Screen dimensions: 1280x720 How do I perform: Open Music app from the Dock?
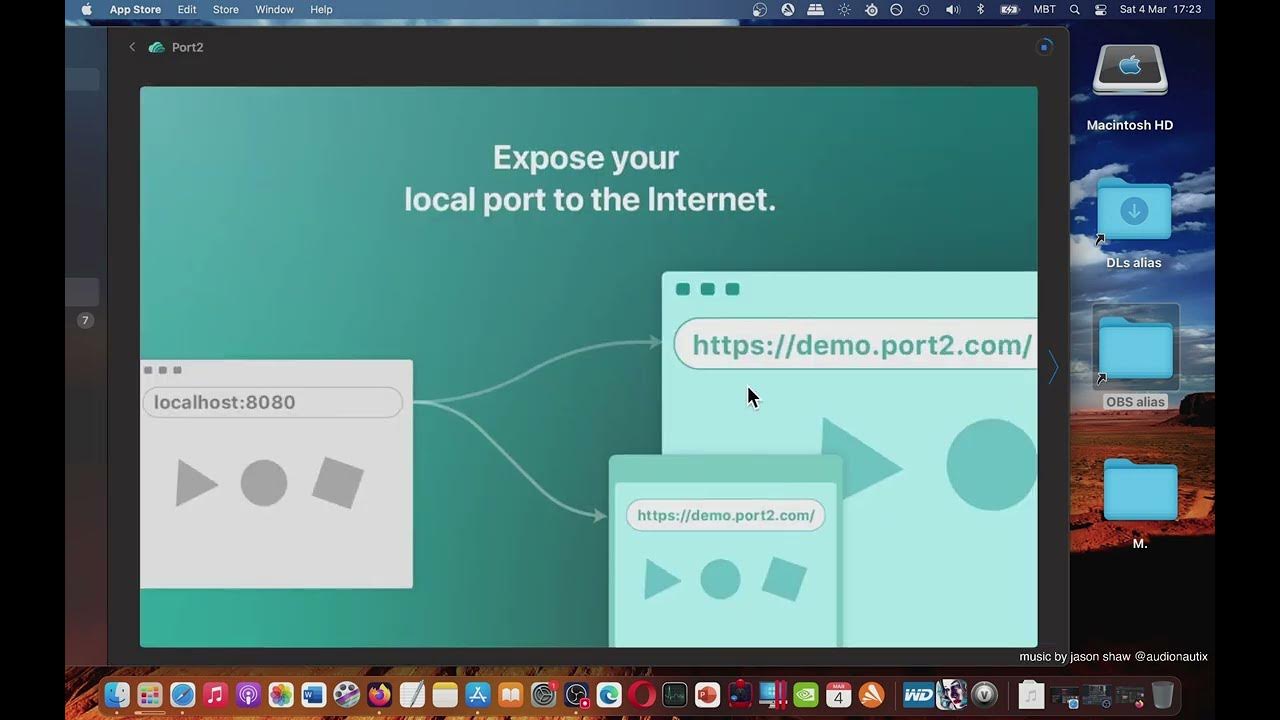click(215, 694)
